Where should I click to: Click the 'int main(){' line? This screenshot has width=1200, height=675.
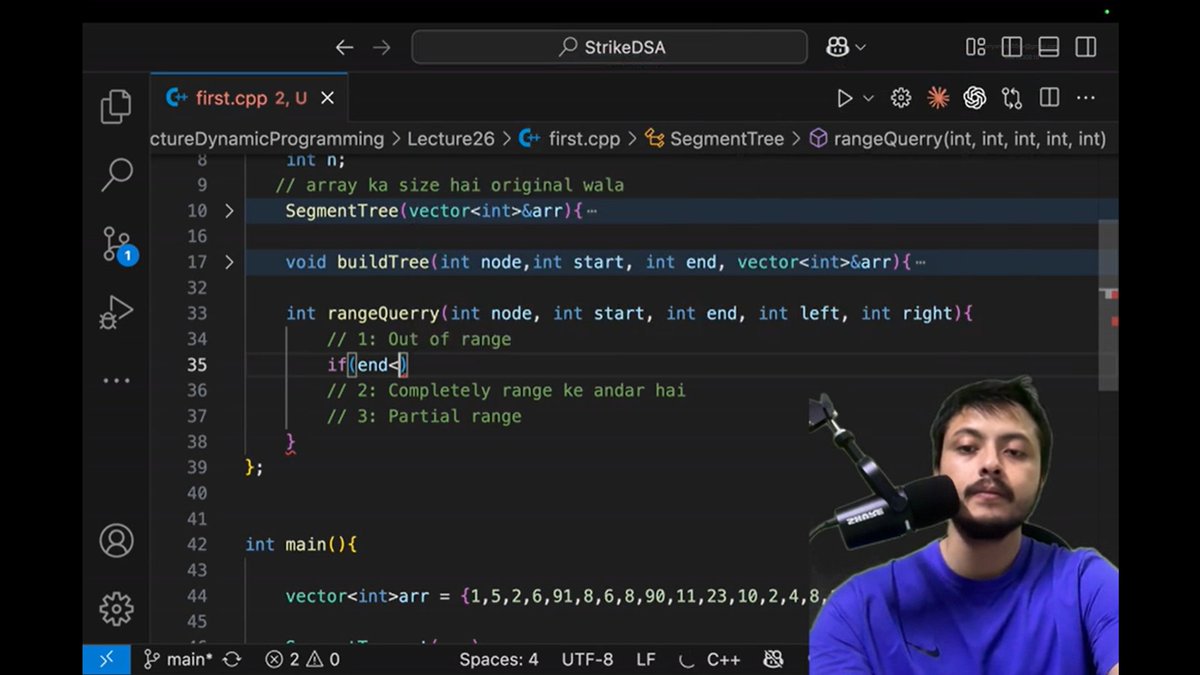[x=301, y=544]
